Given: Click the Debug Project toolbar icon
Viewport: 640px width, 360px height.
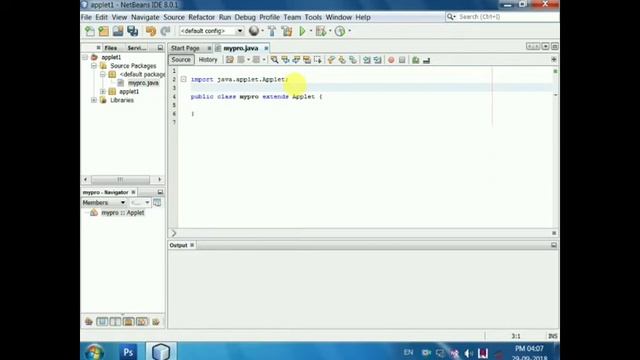Looking at the screenshot, I should pos(321,31).
